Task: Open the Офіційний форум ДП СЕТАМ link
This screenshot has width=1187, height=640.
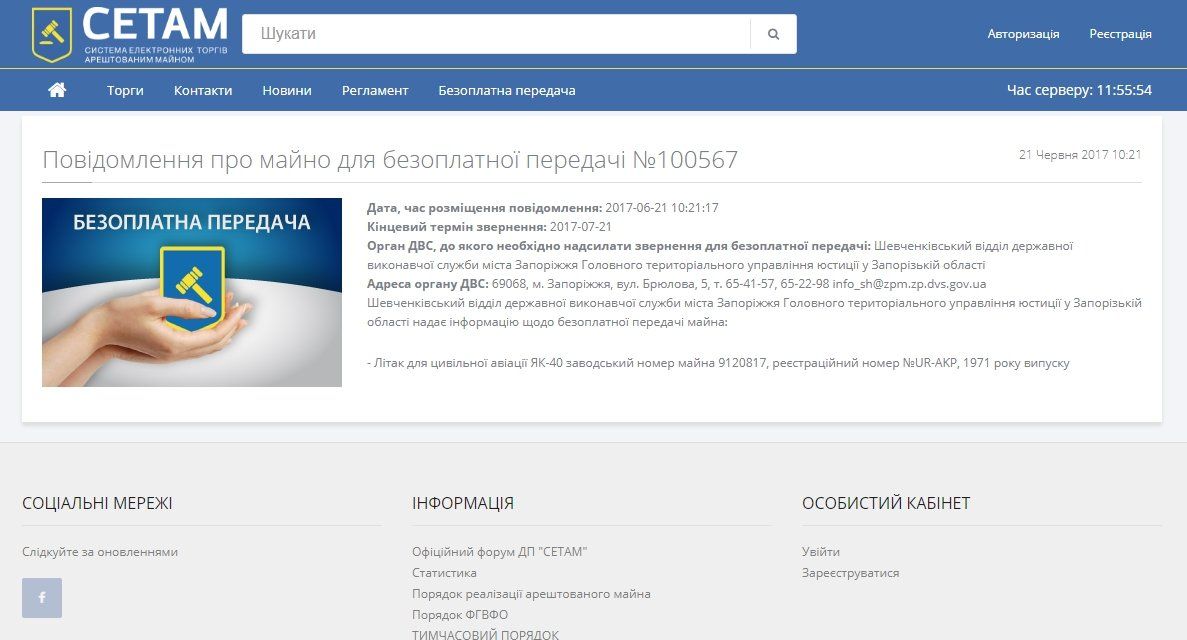Action: pyautogui.click(x=500, y=551)
